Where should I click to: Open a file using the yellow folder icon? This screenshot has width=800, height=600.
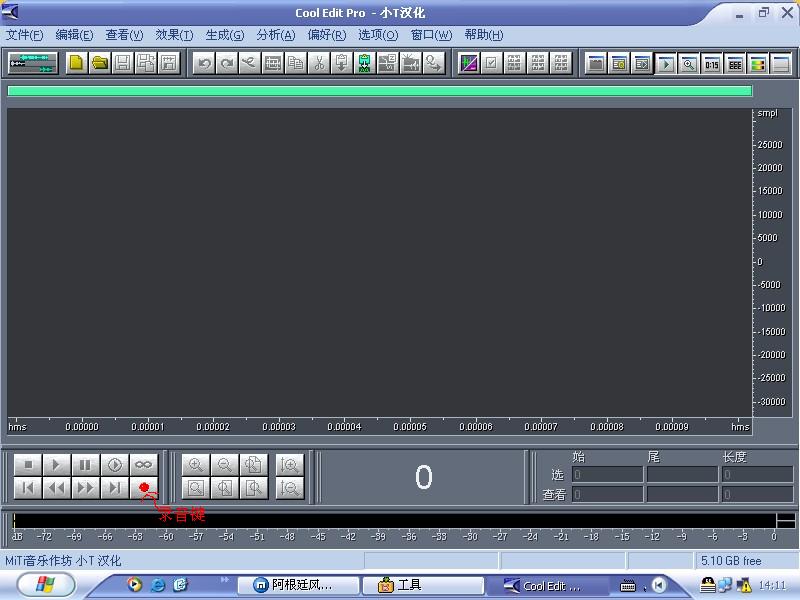[100, 63]
